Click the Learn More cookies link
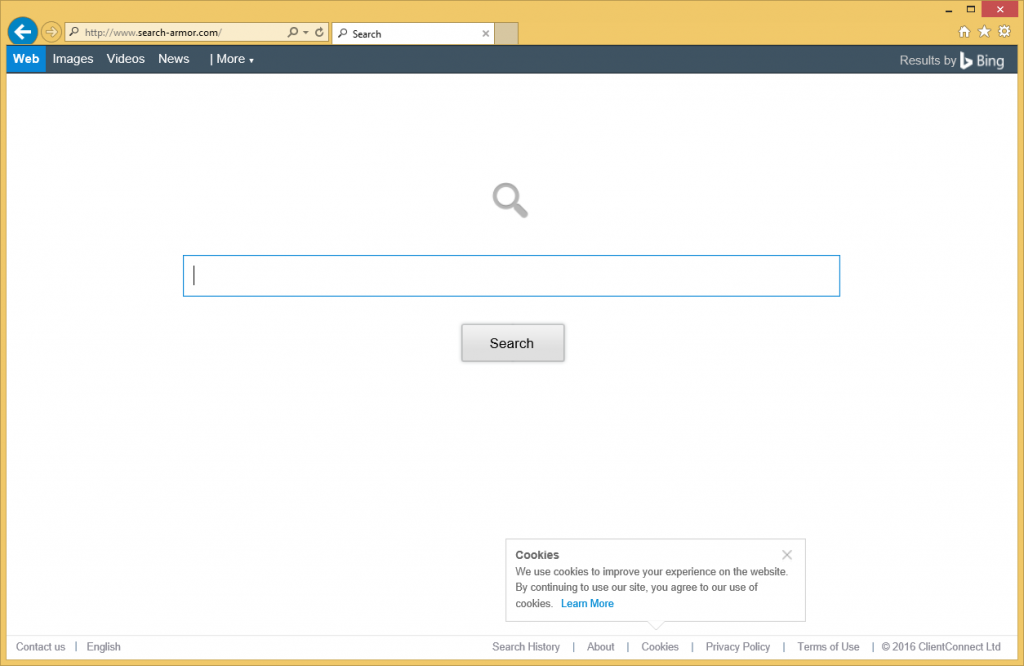This screenshot has width=1024, height=666. [587, 604]
